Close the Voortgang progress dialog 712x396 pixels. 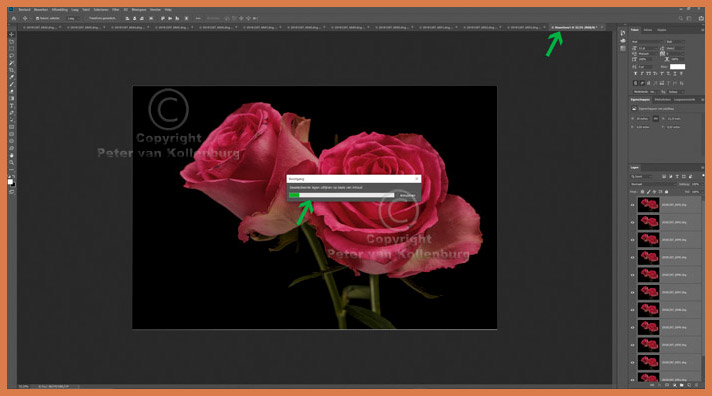(x=417, y=179)
